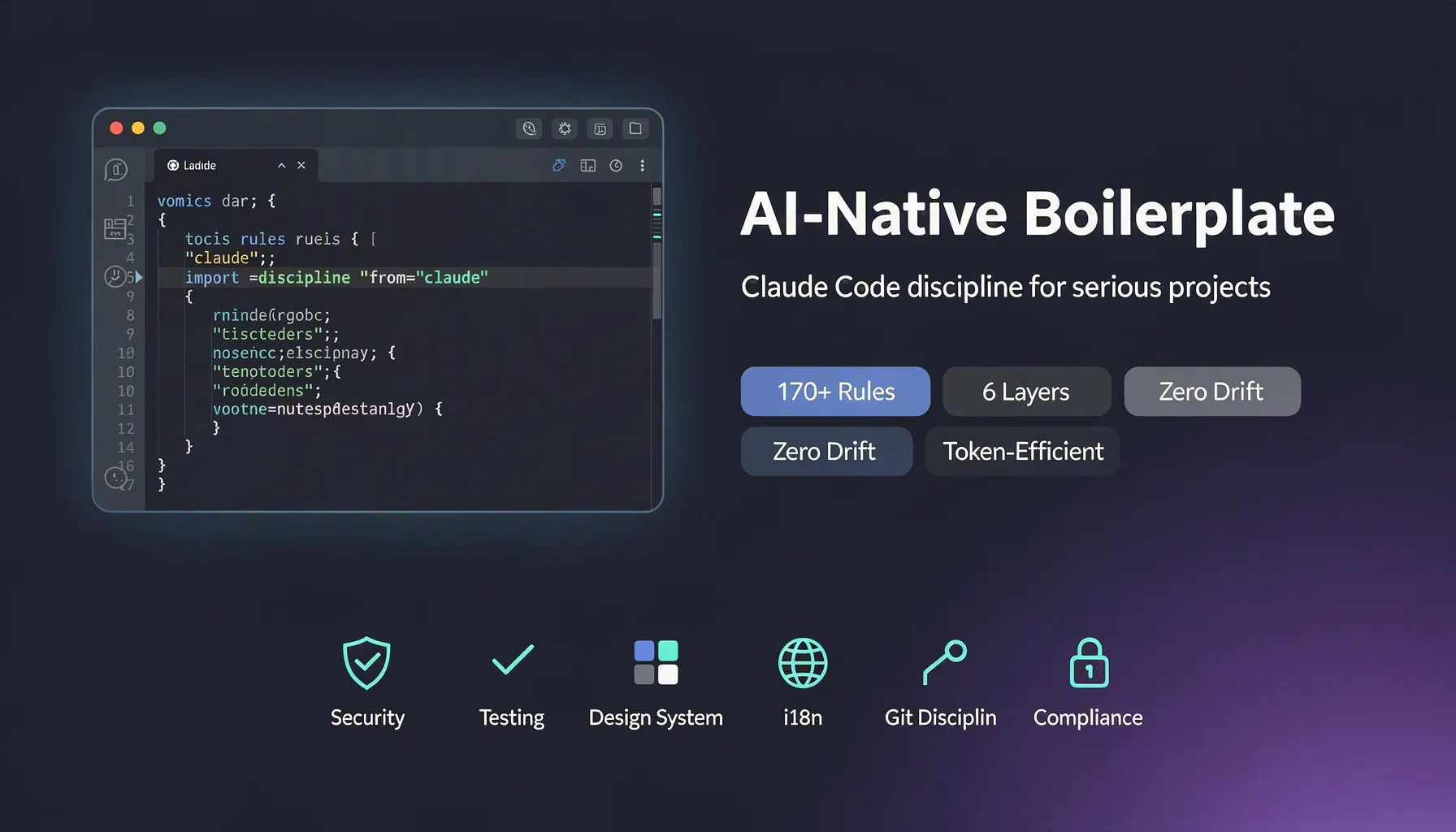This screenshot has width=1456, height=832.
Task: Click the code line '"claude";;'
Action: pyautogui.click(x=230, y=258)
